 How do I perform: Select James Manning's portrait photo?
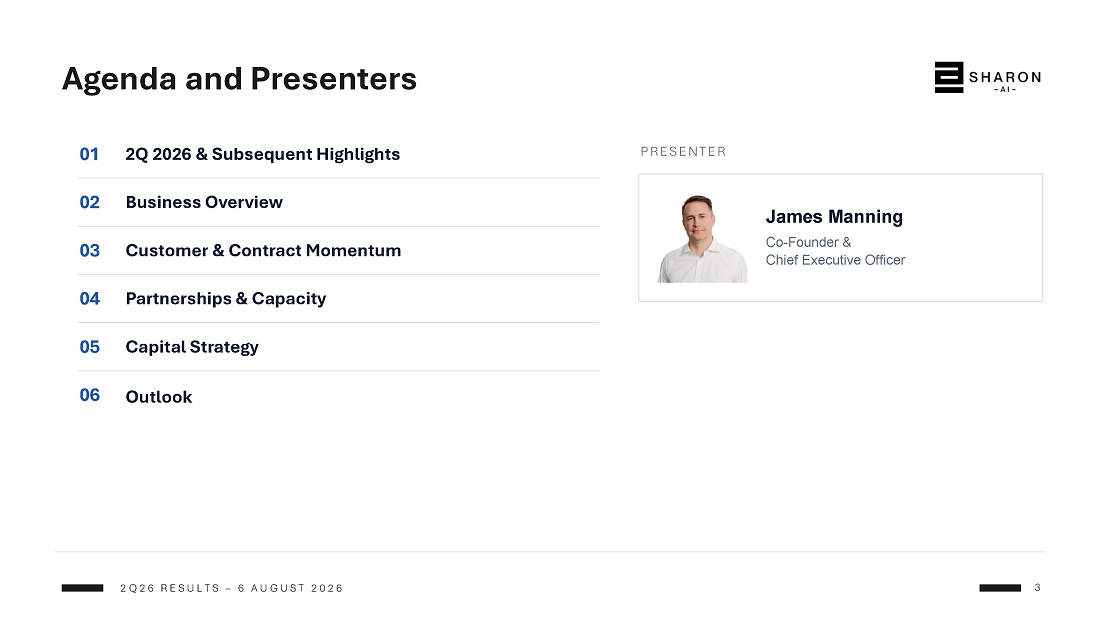point(702,239)
